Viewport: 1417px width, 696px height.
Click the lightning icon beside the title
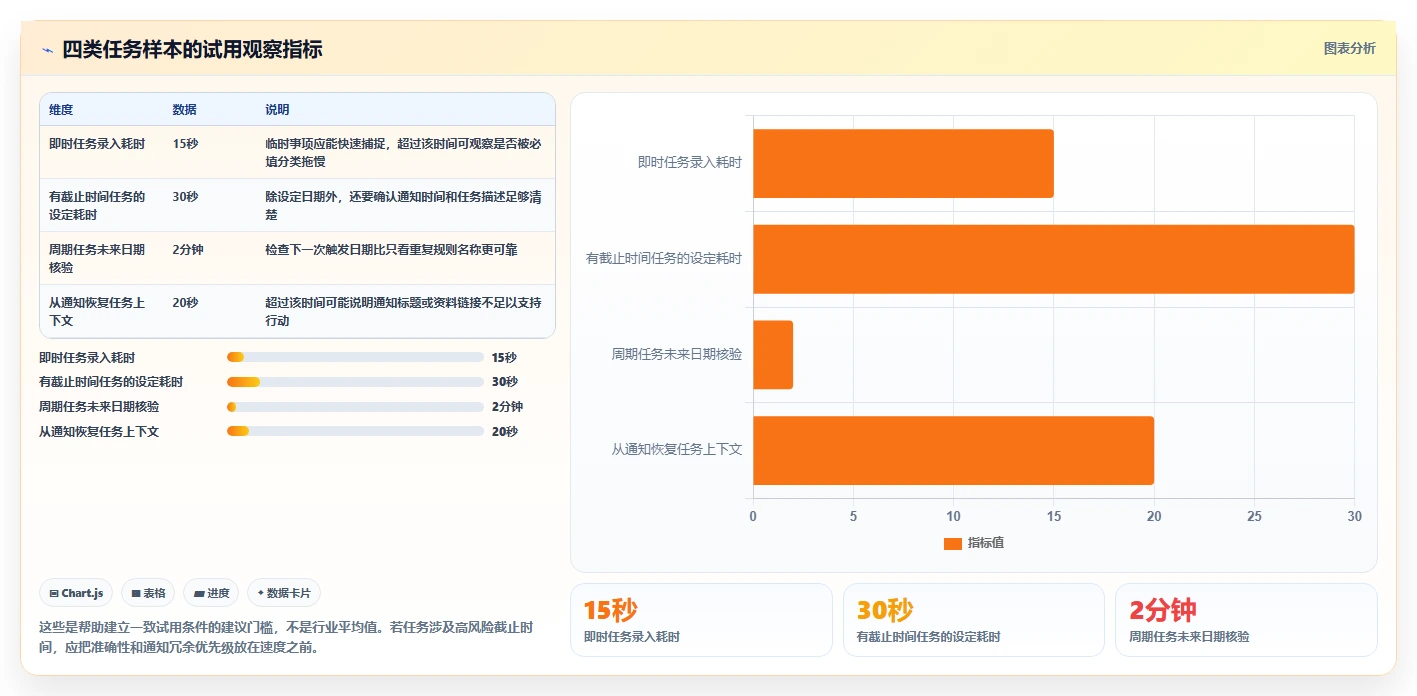click(x=47, y=50)
